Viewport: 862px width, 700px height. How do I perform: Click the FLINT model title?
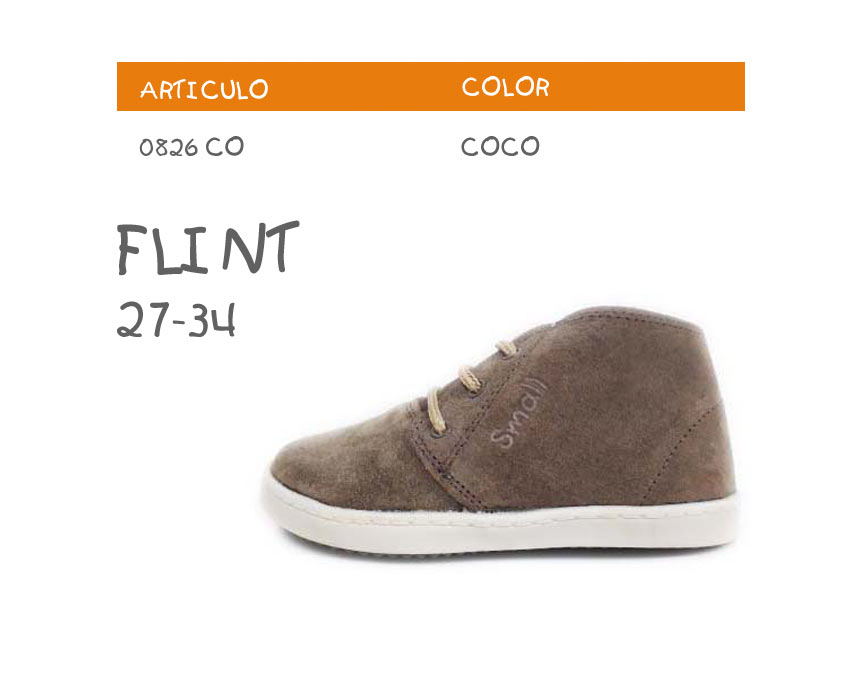tap(208, 248)
